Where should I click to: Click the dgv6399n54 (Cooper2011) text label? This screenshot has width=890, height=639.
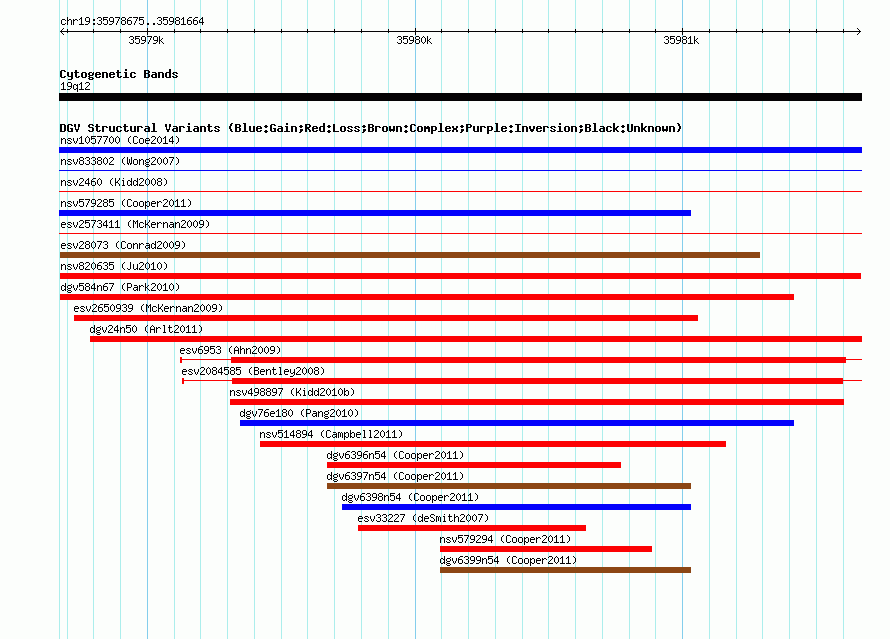point(508,560)
